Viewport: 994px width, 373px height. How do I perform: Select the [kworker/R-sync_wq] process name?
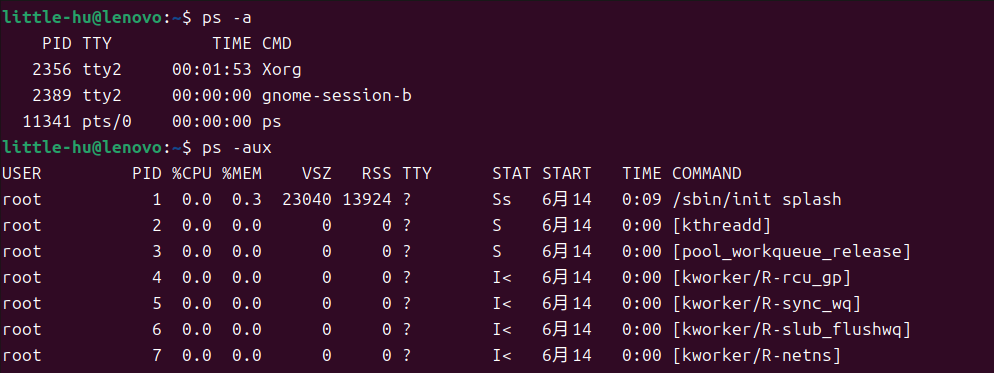click(766, 304)
